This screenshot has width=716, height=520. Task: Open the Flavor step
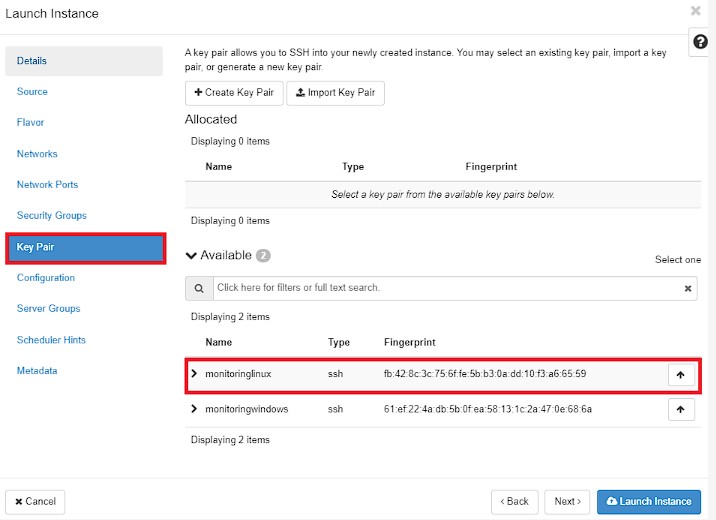coord(30,122)
